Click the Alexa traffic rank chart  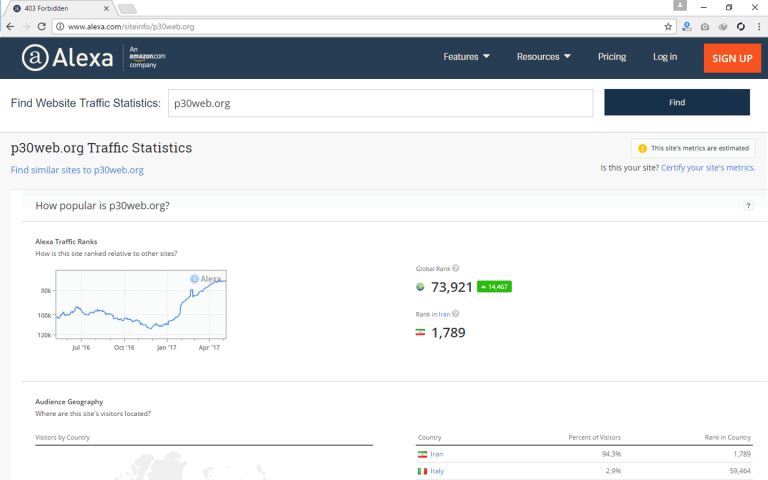coord(141,304)
